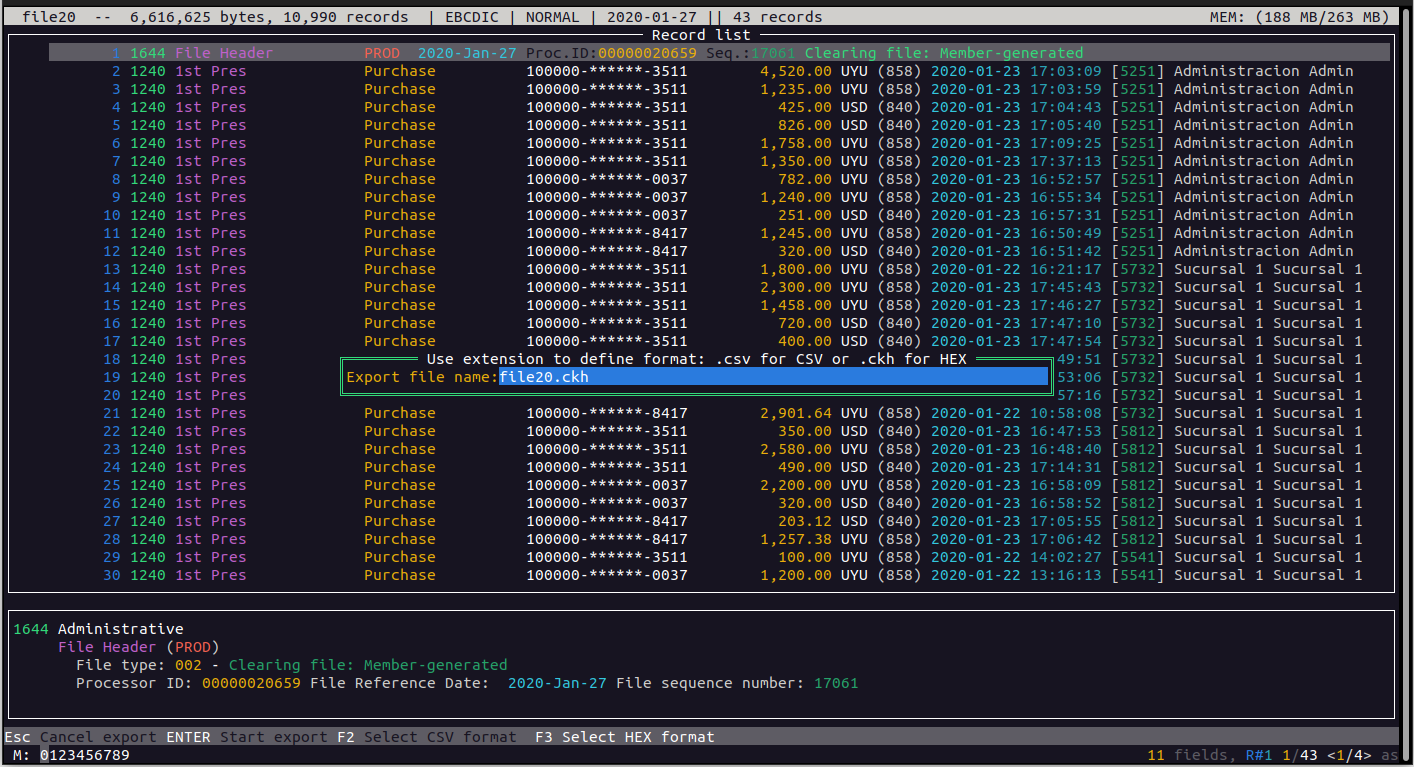Click the NORMAL mode indicator
The image size is (1414, 767).
[x=552, y=17]
